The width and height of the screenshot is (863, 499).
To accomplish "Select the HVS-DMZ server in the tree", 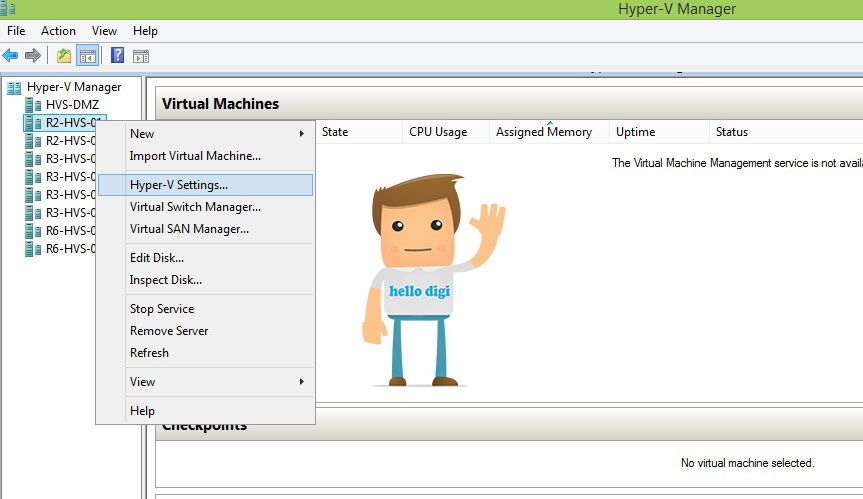I will (x=72, y=105).
